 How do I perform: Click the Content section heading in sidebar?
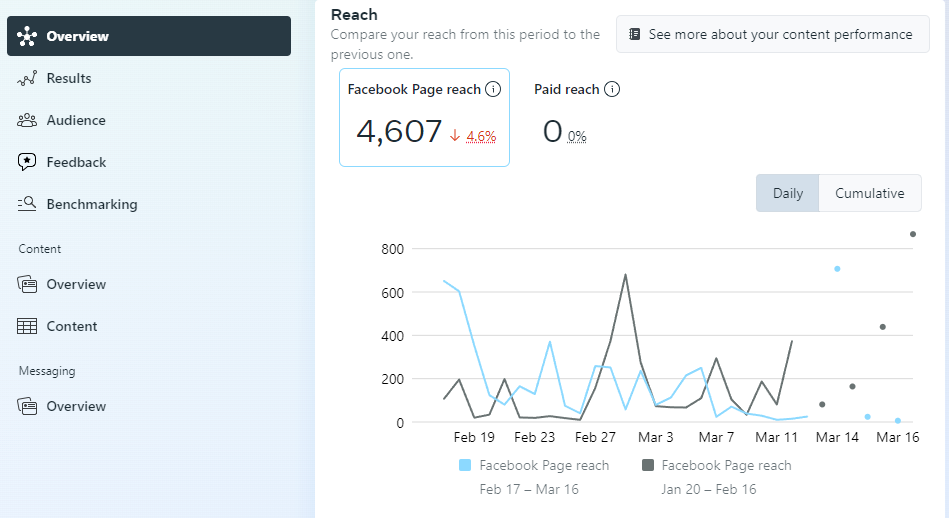(39, 249)
